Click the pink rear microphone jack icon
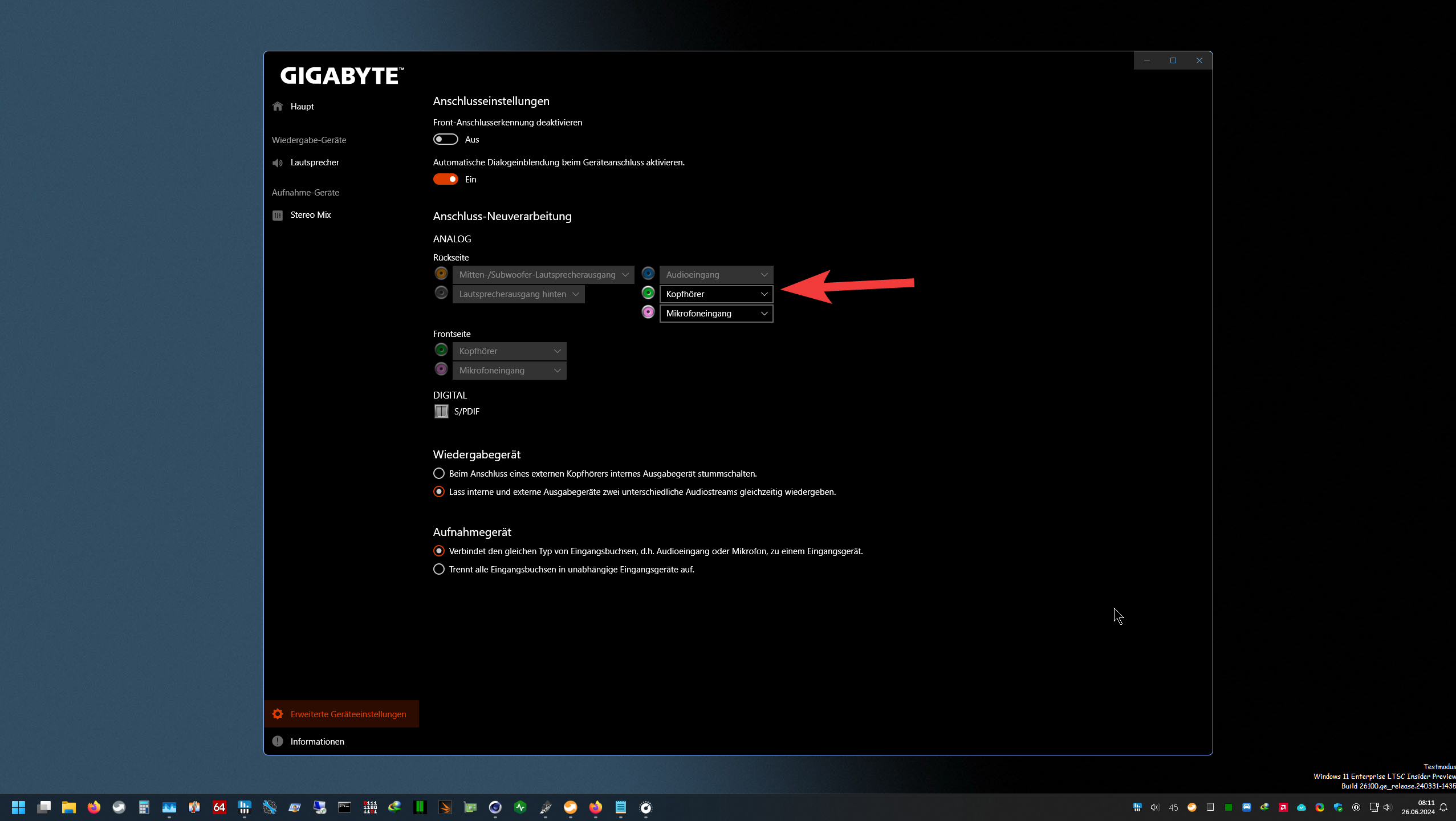The width and height of the screenshot is (1456, 821). coord(648,312)
